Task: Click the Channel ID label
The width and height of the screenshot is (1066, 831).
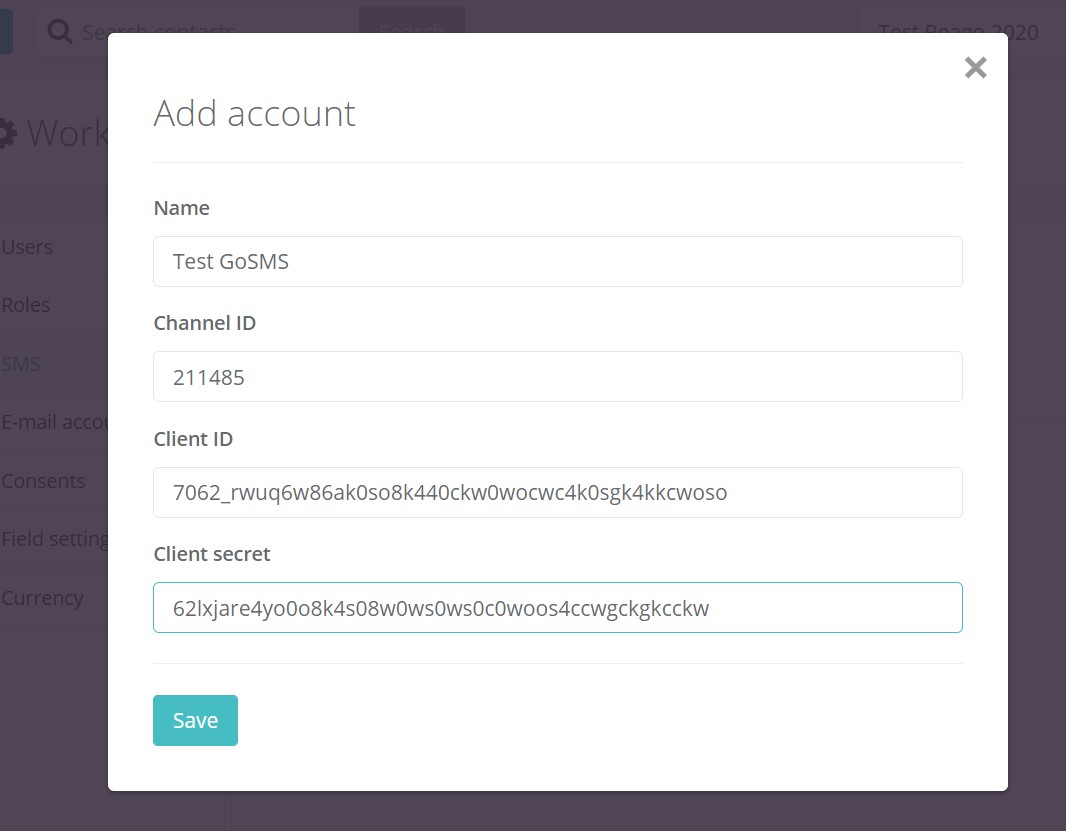Action: [205, 323]
